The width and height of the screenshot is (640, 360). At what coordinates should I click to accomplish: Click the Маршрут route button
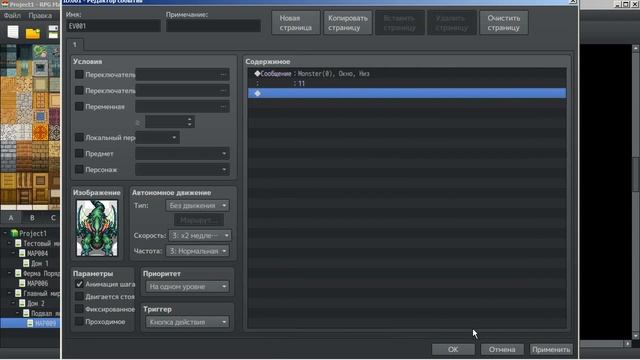pyautogui.click(x=199, y=220)
